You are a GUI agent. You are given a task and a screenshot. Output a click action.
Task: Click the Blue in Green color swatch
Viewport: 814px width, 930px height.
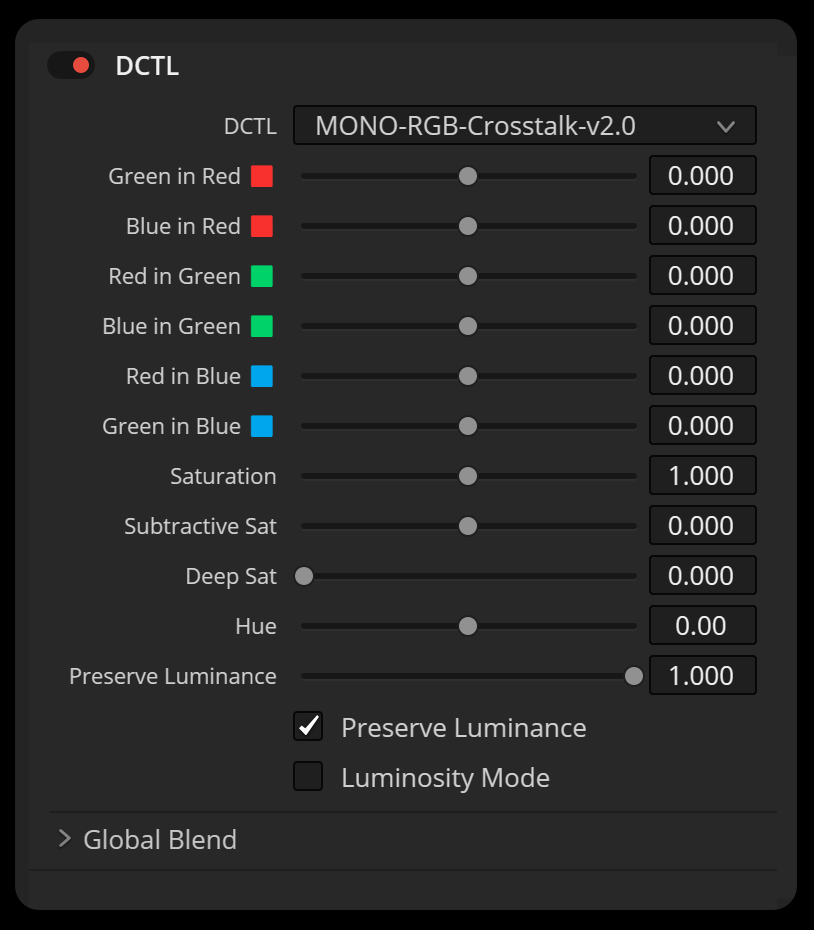tap(262, 327)
